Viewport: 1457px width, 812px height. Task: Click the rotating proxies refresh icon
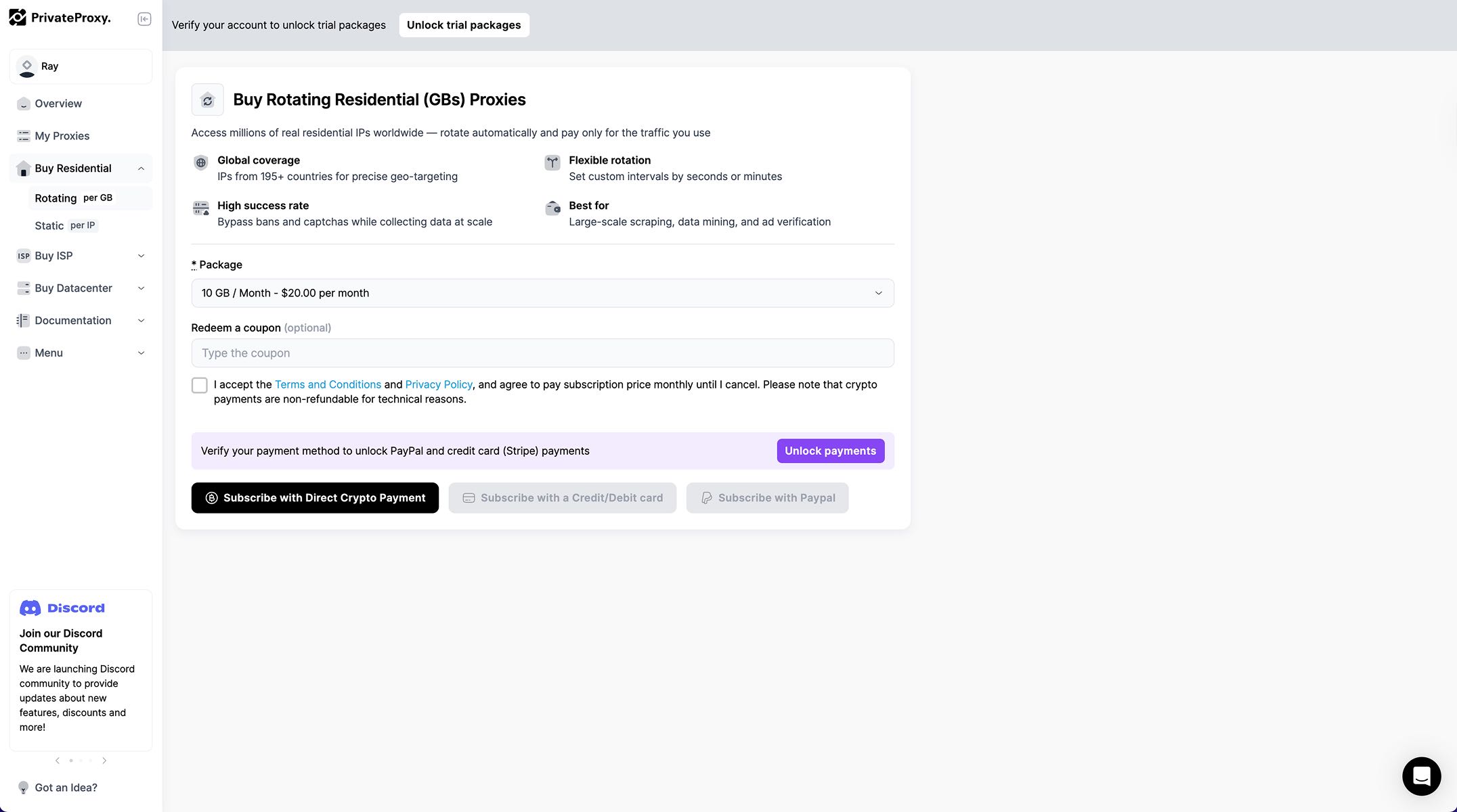tap(207, 100)
